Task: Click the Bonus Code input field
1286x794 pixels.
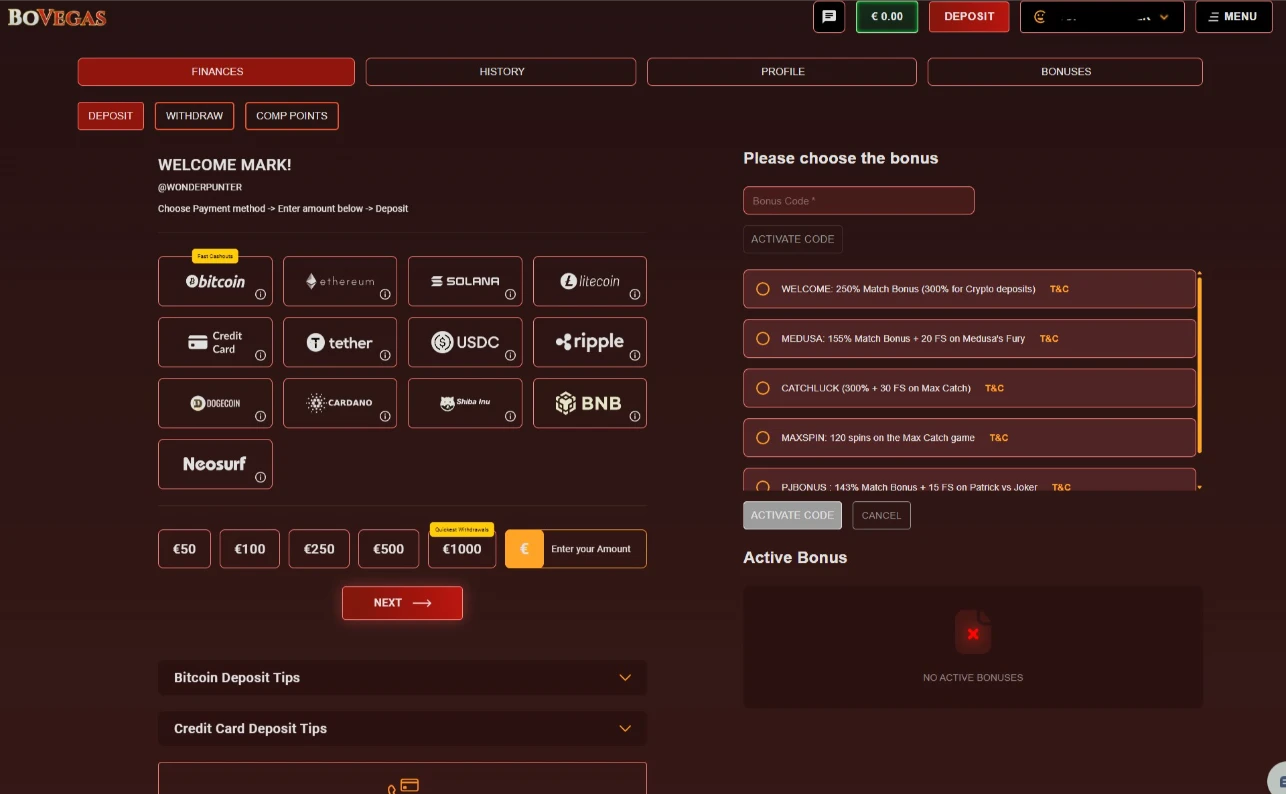Action: click(858, 200)
